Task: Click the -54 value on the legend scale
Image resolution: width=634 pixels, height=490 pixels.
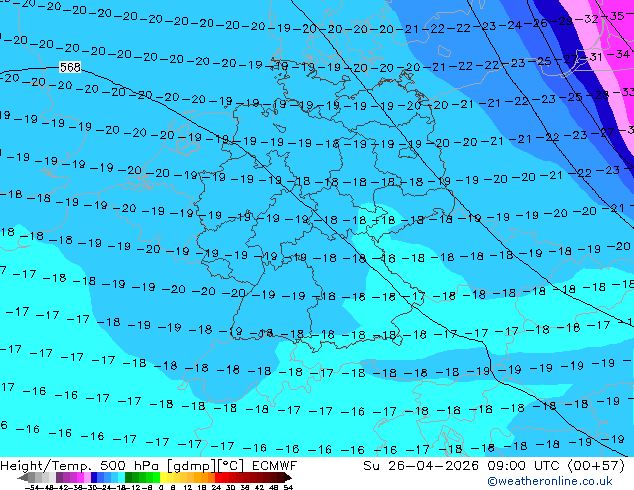Action: click(x=32, y=488)
